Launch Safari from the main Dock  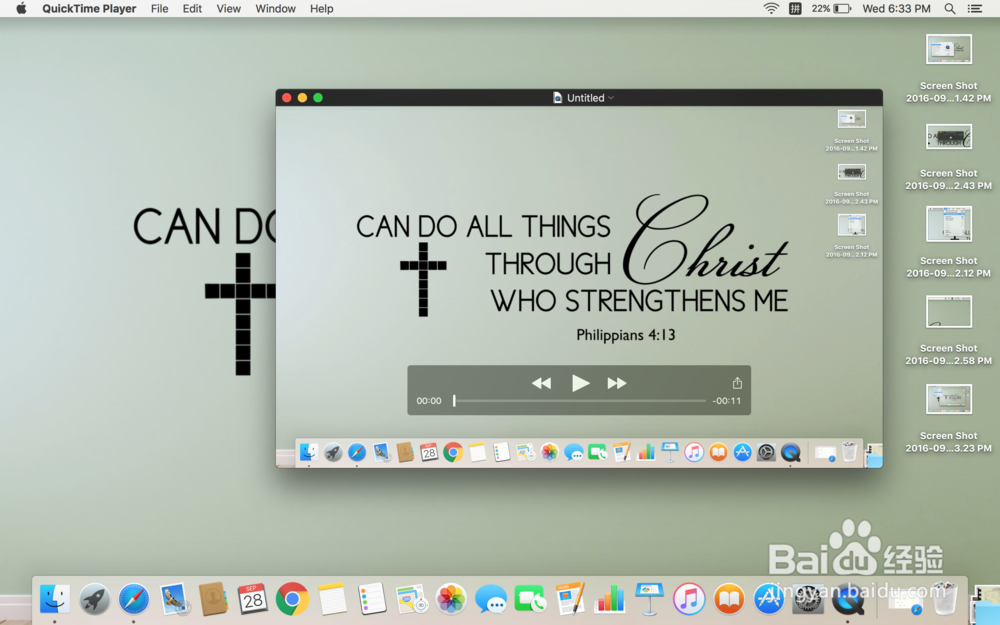[134, 599]
